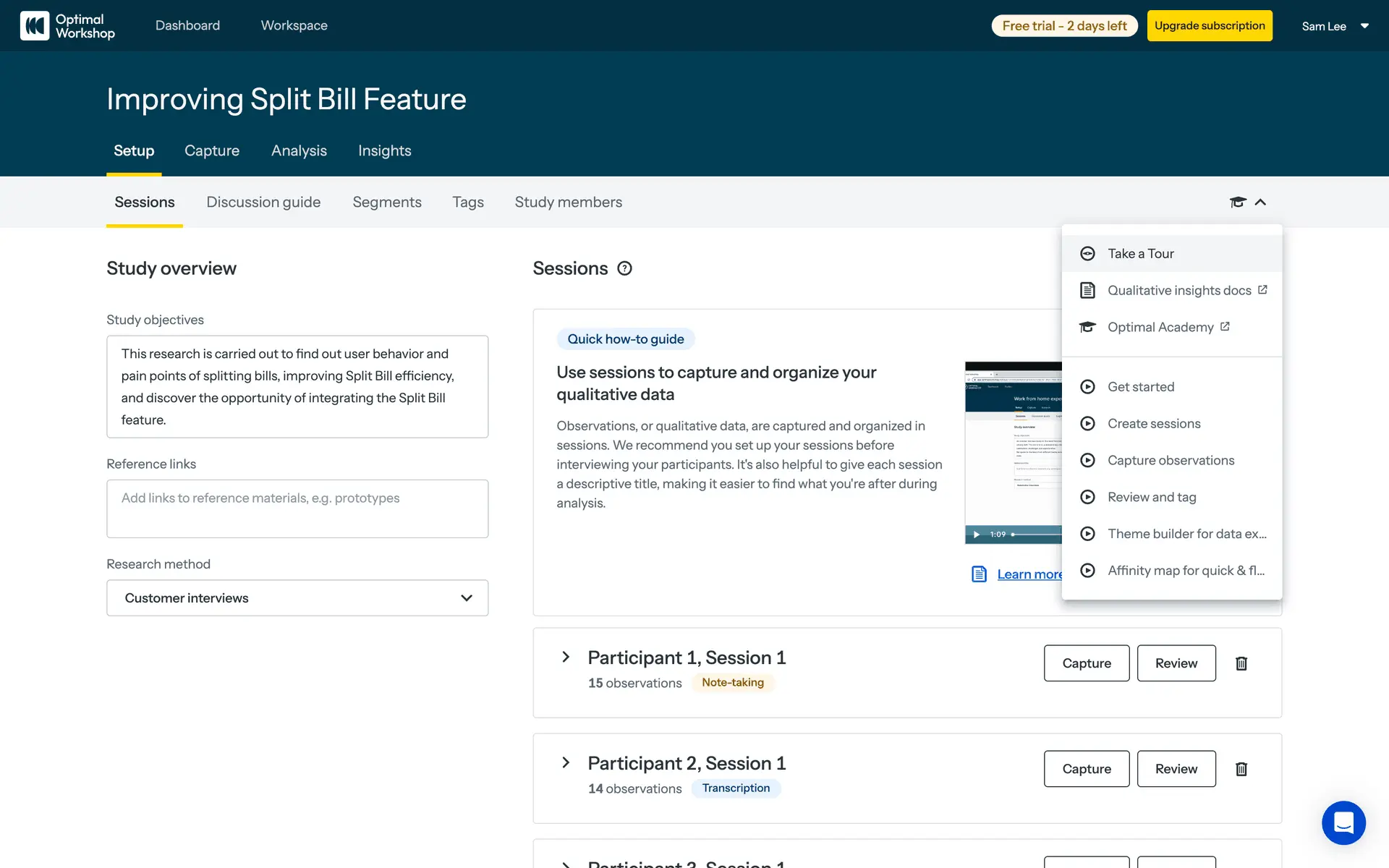Open Qualitative insights docs external link
Image resolution: width=1389 pixels, height=868 pixels.
[x=1179, y=290]
